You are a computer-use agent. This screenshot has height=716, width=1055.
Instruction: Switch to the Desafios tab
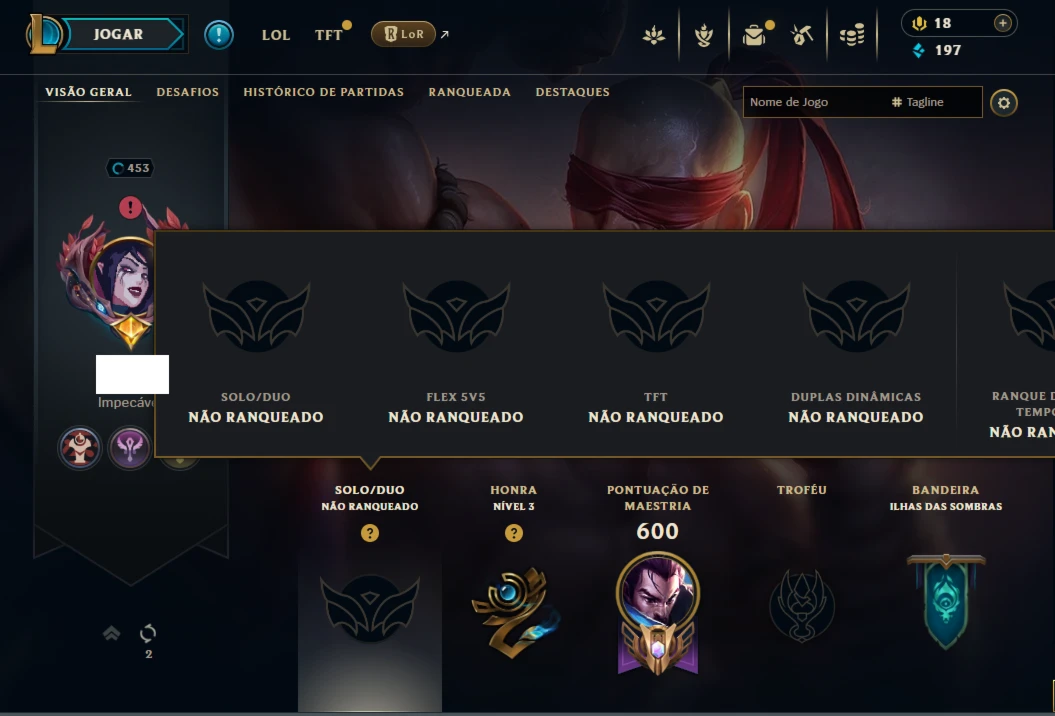188,92
